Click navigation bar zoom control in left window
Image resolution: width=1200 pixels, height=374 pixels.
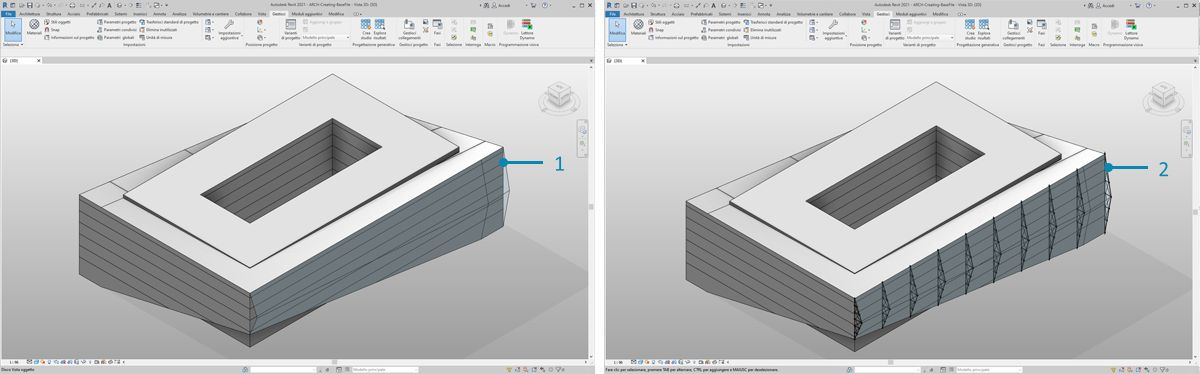(582, 144)
